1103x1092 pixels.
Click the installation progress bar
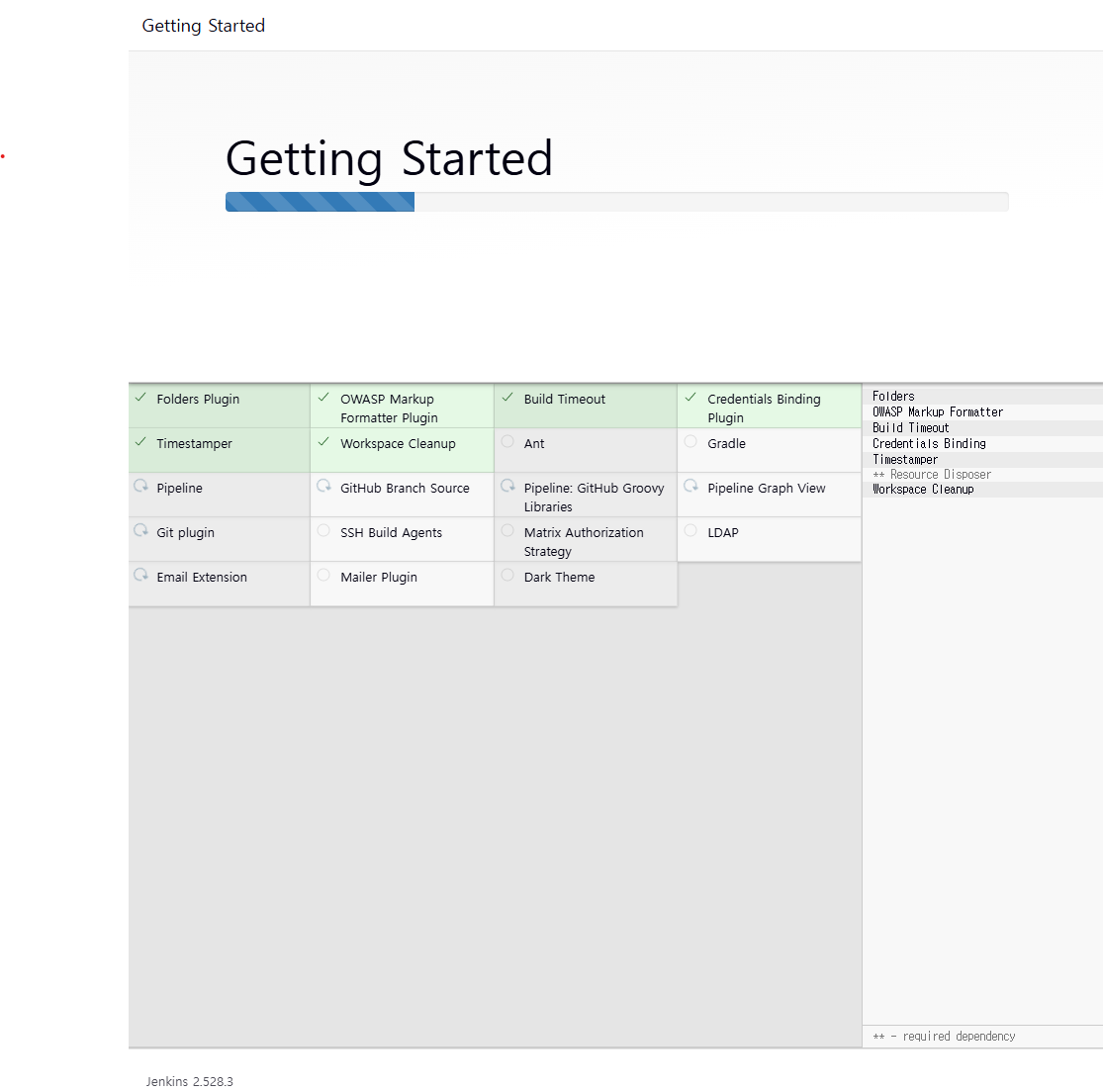[617, 202]
